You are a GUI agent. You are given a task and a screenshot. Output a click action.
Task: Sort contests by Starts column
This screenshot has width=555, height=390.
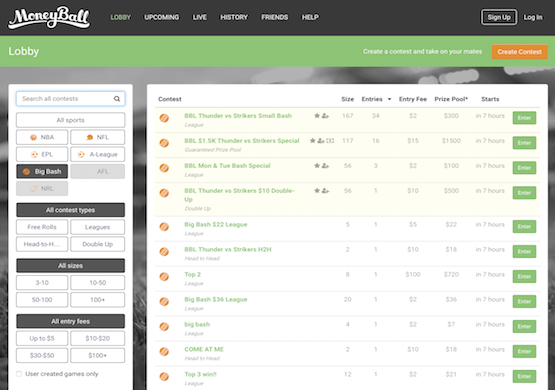(490, 99)
